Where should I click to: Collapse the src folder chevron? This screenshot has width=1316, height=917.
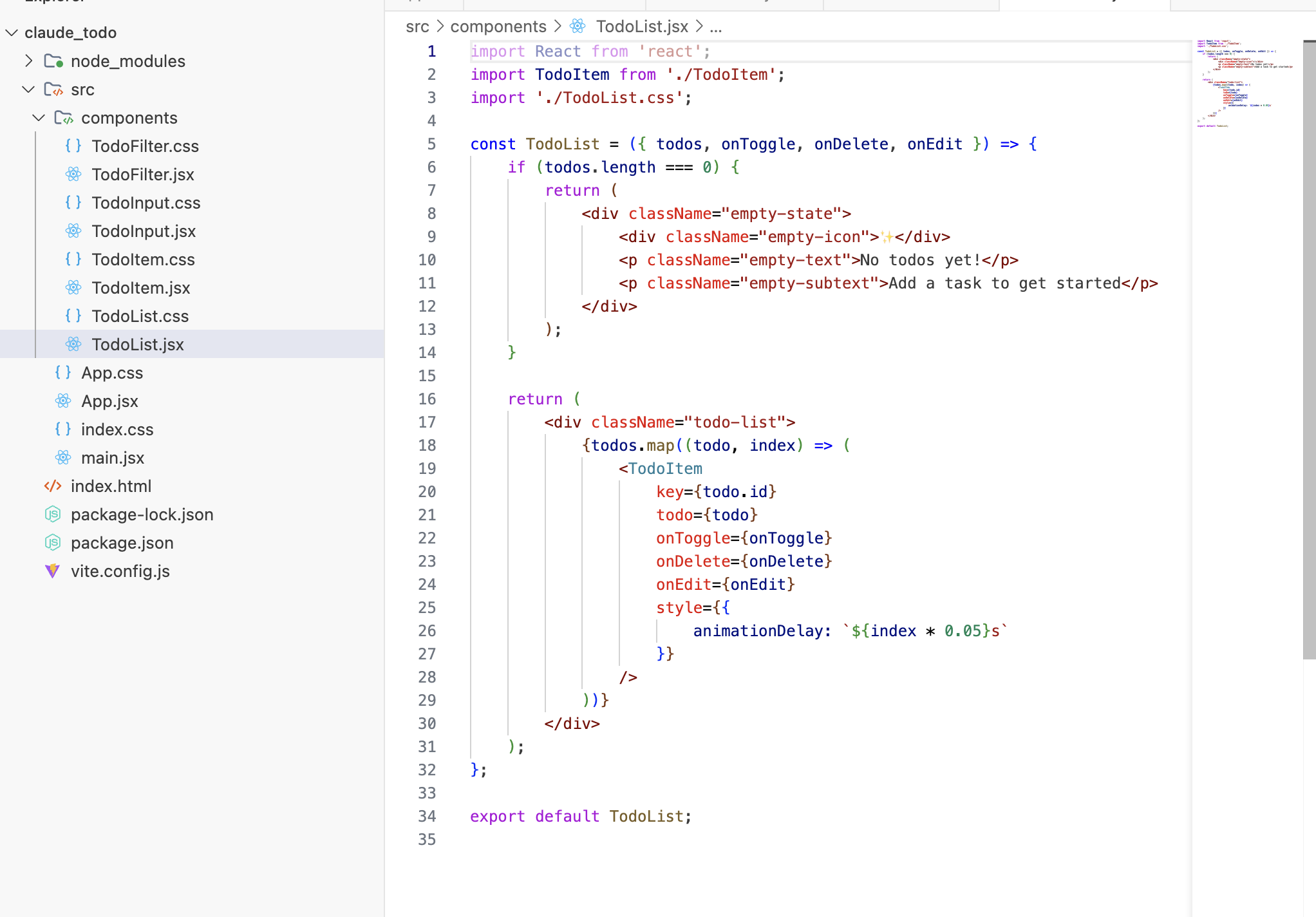tap(28, 90)
